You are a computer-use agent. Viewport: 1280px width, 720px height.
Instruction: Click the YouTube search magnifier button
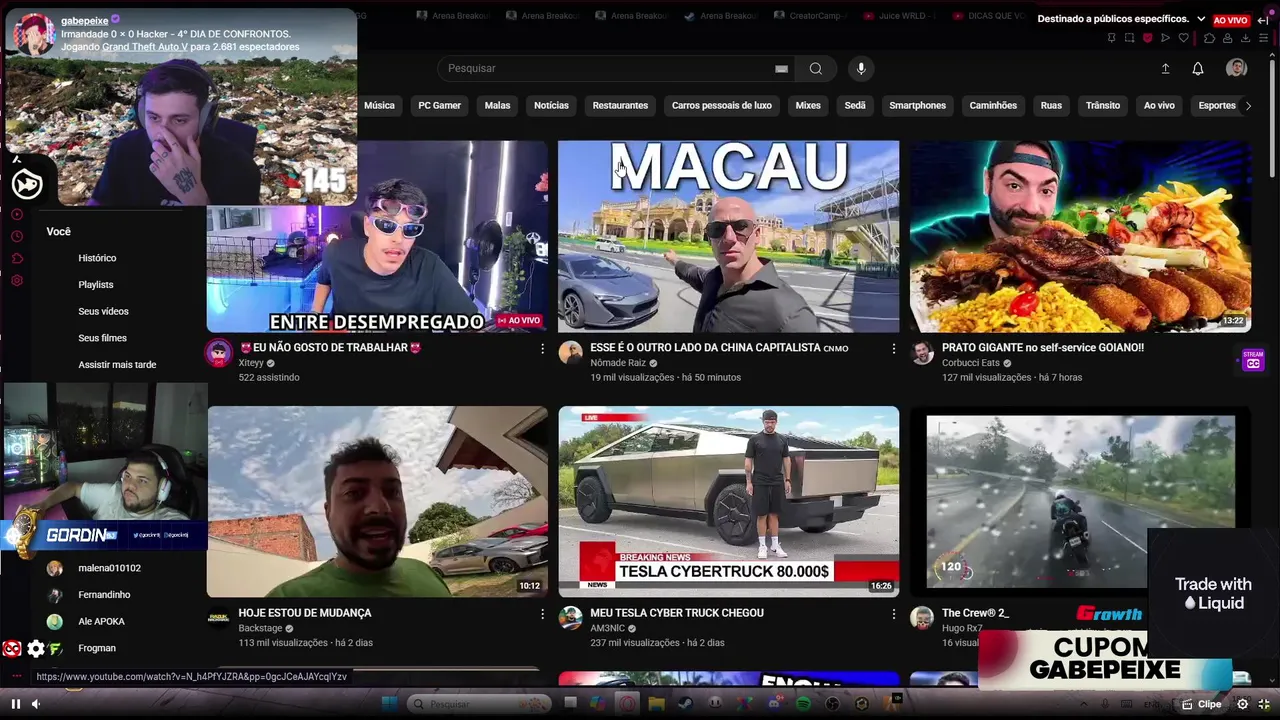(816, 68)
